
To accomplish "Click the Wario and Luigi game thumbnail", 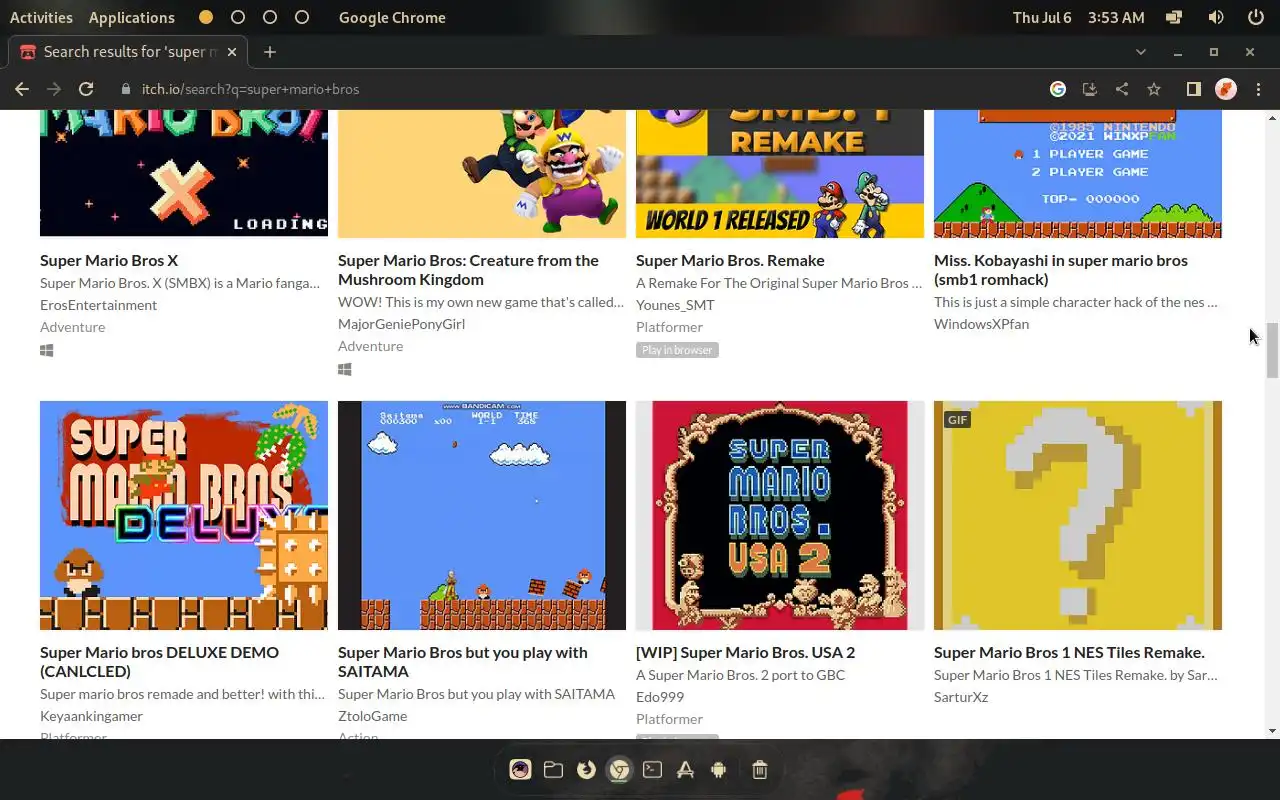I will (482, 173).
